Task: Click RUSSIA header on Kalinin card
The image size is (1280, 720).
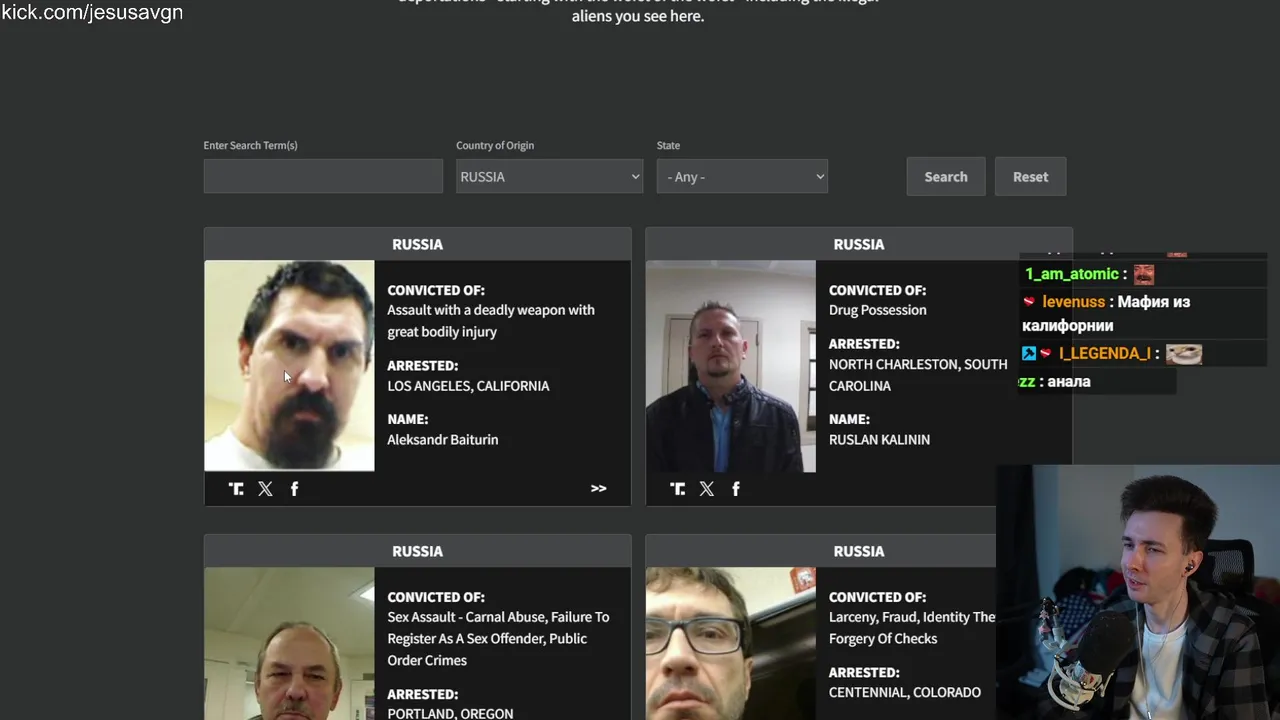Action: tap(859, 244)
